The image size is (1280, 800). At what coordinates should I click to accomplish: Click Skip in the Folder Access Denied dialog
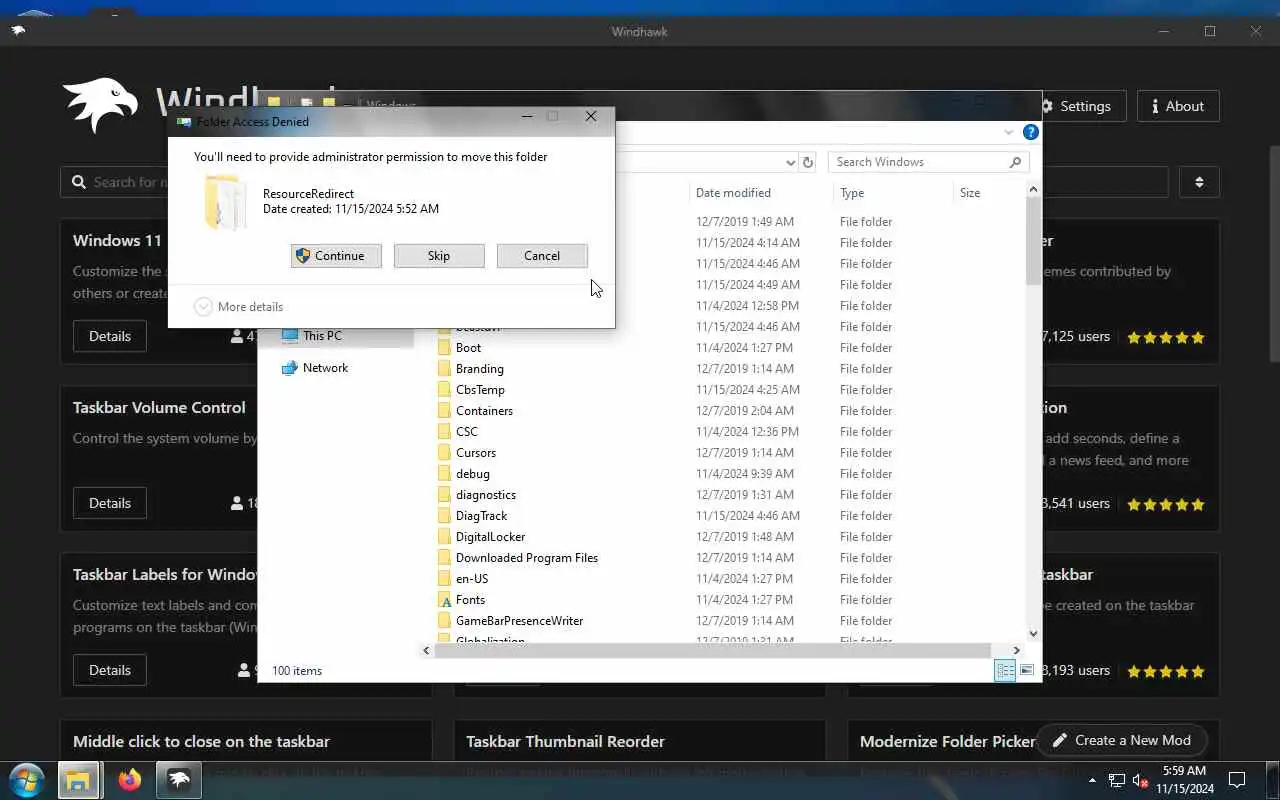click(x=439, y=256)
